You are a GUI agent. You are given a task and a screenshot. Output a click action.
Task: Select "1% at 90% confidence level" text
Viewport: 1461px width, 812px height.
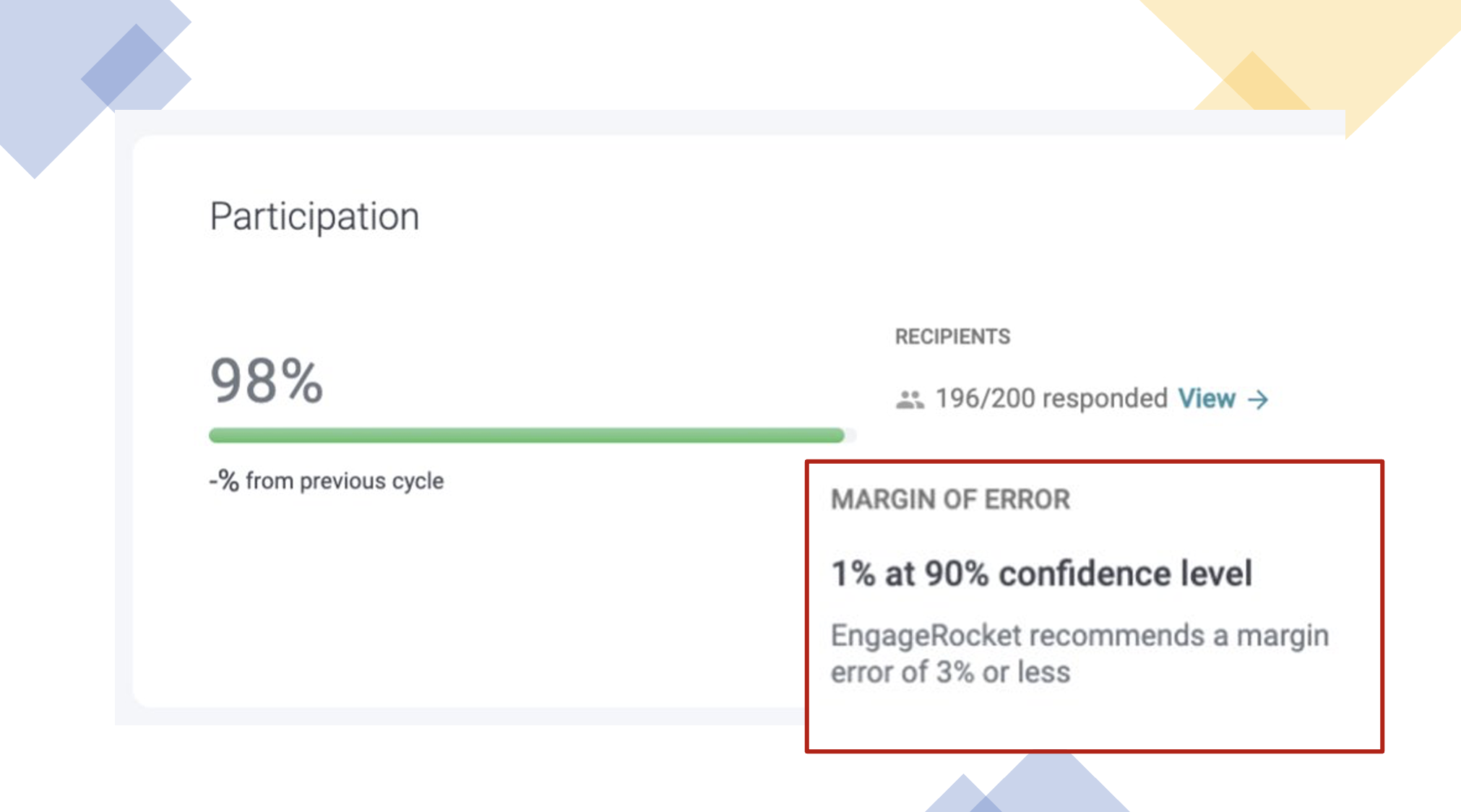click(1041, 574)
